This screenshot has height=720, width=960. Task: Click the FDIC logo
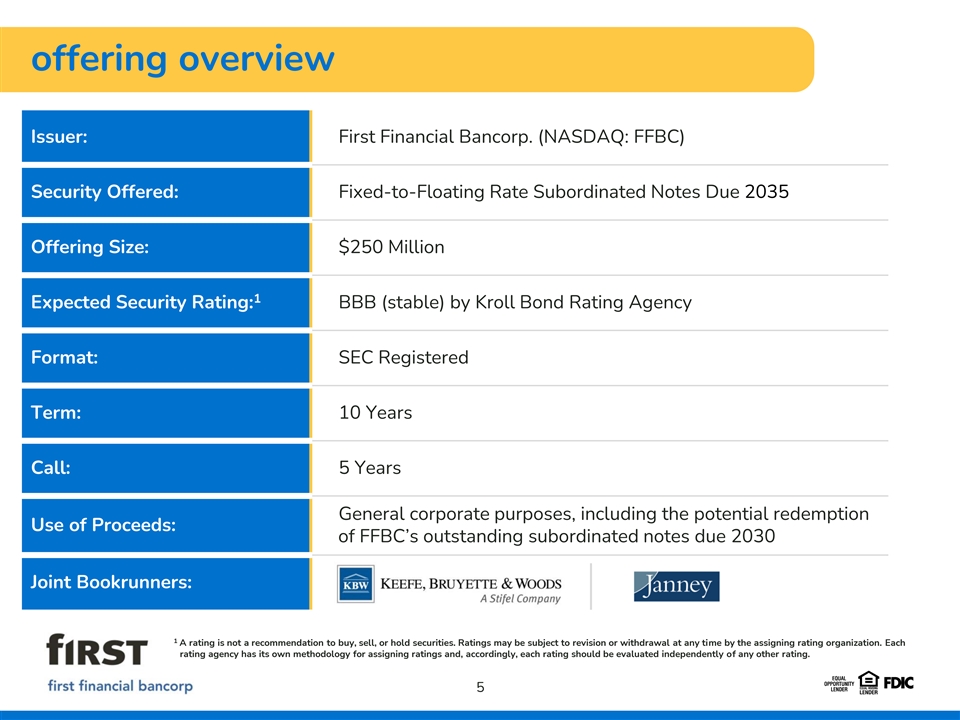(x=898, y=682)
